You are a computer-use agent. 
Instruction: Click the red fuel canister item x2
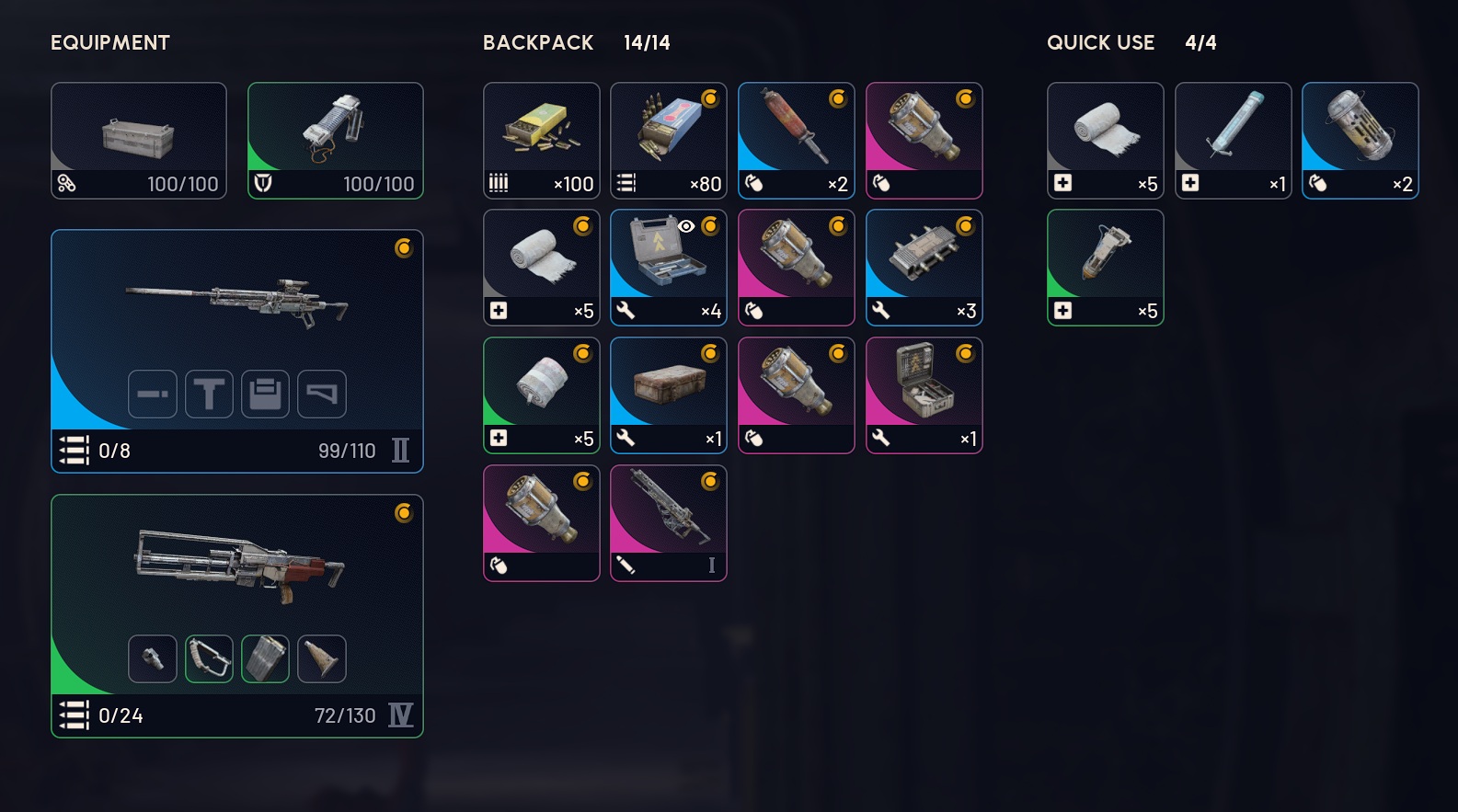click(797, 141)
